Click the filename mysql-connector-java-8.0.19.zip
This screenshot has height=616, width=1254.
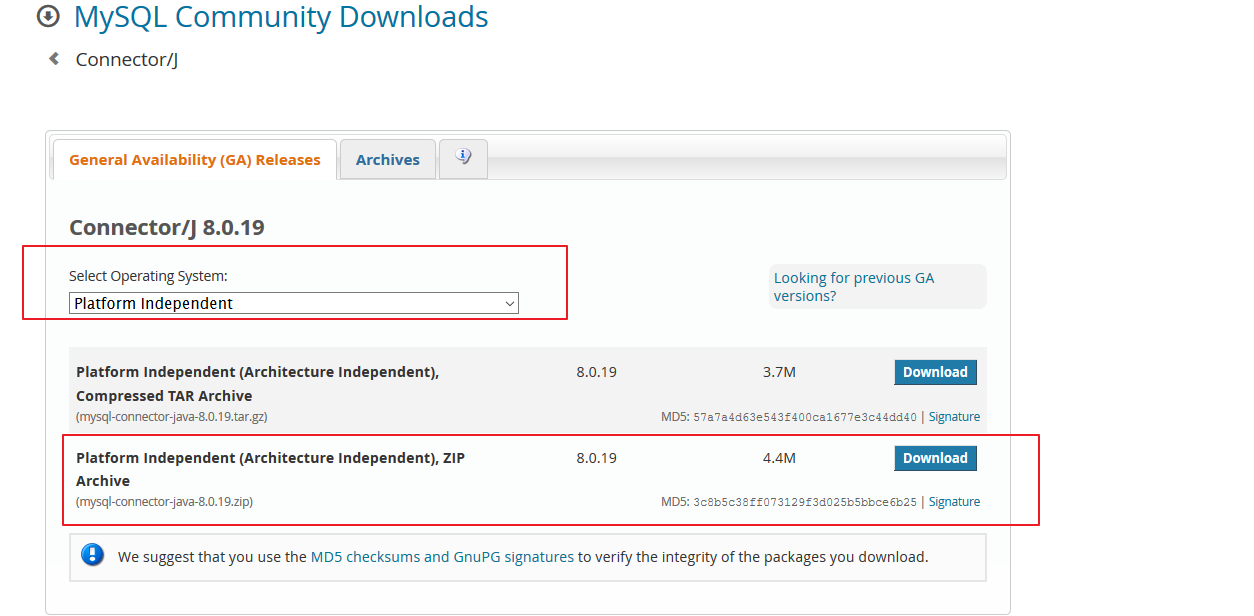[165, 502]
